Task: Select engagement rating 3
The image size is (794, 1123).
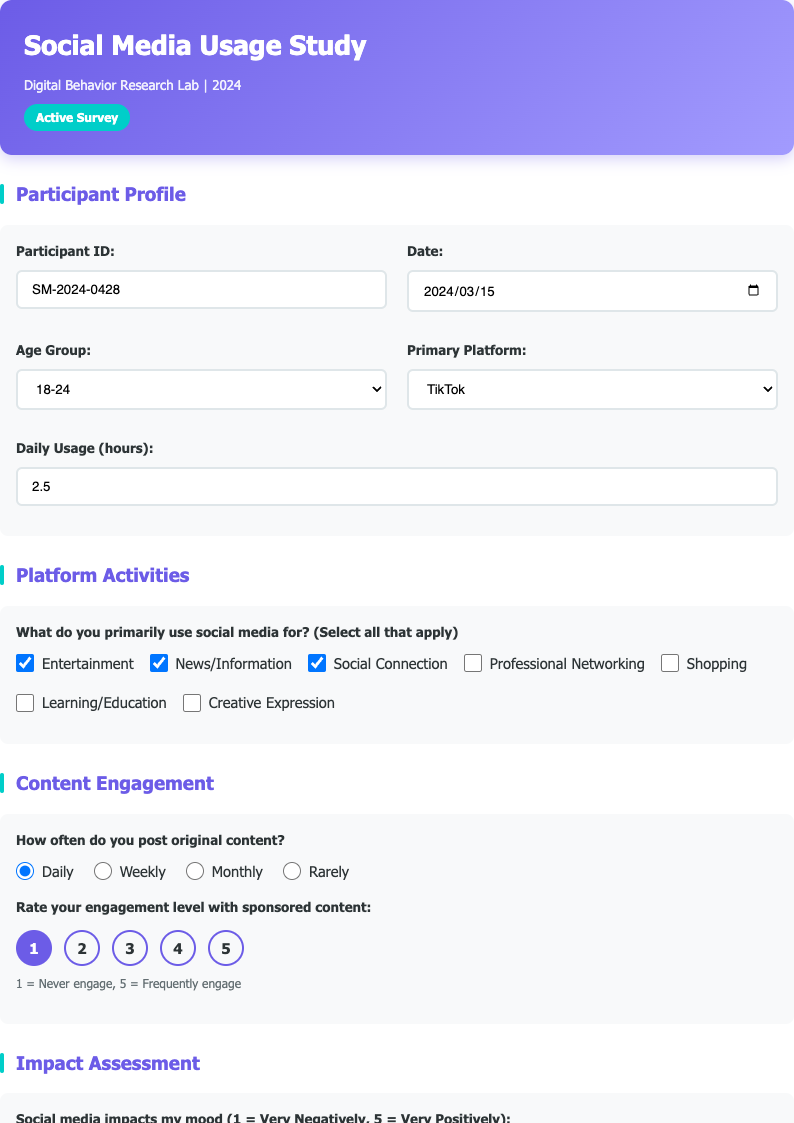Action: coord(130,947)
